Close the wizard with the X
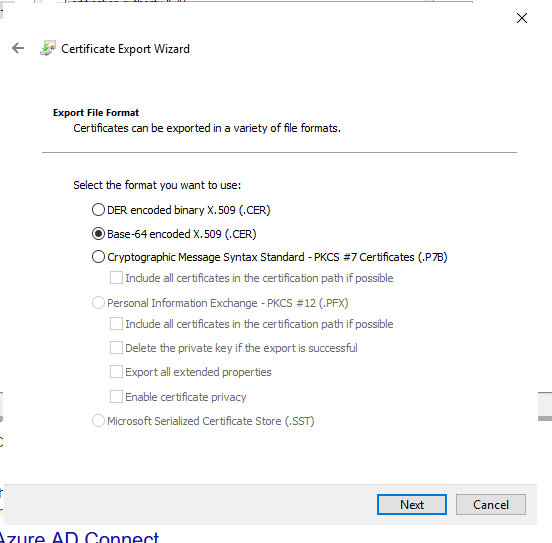Viewport: 552px width, 543px height. pyautogui.click(x=522, y=18)
